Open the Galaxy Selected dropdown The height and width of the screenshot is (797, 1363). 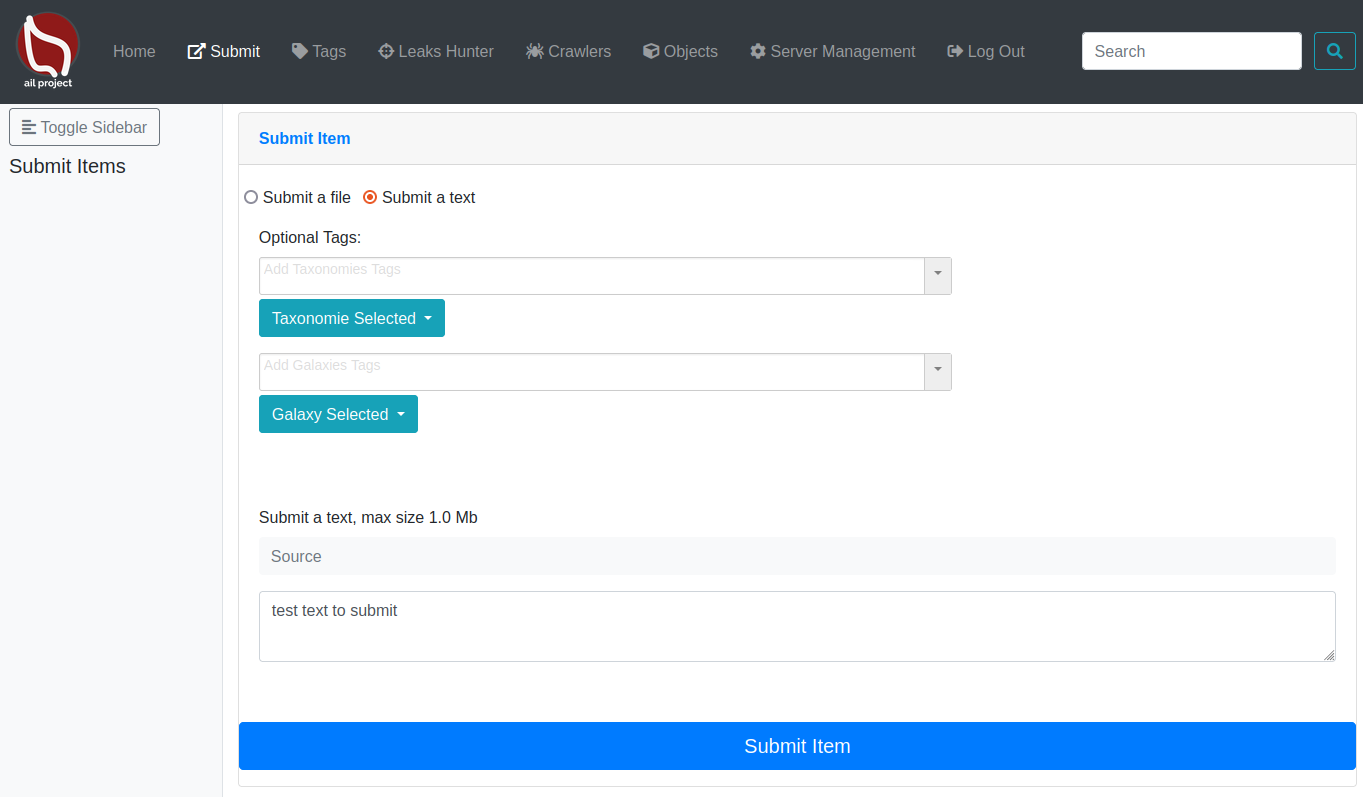point(338,414)
